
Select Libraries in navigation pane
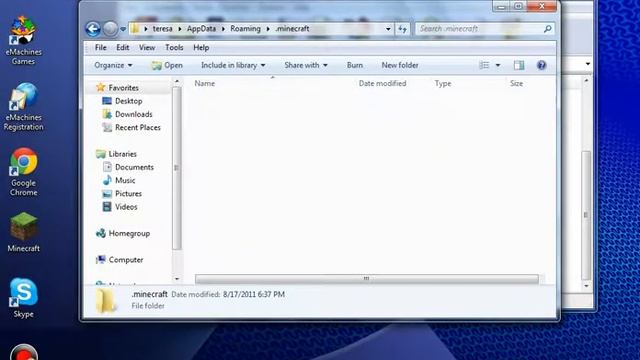(122, 154)
